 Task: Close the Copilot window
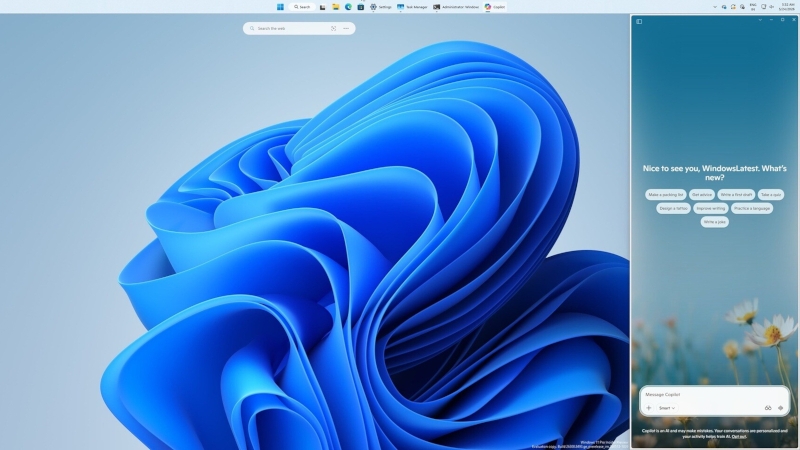point(793,20)
